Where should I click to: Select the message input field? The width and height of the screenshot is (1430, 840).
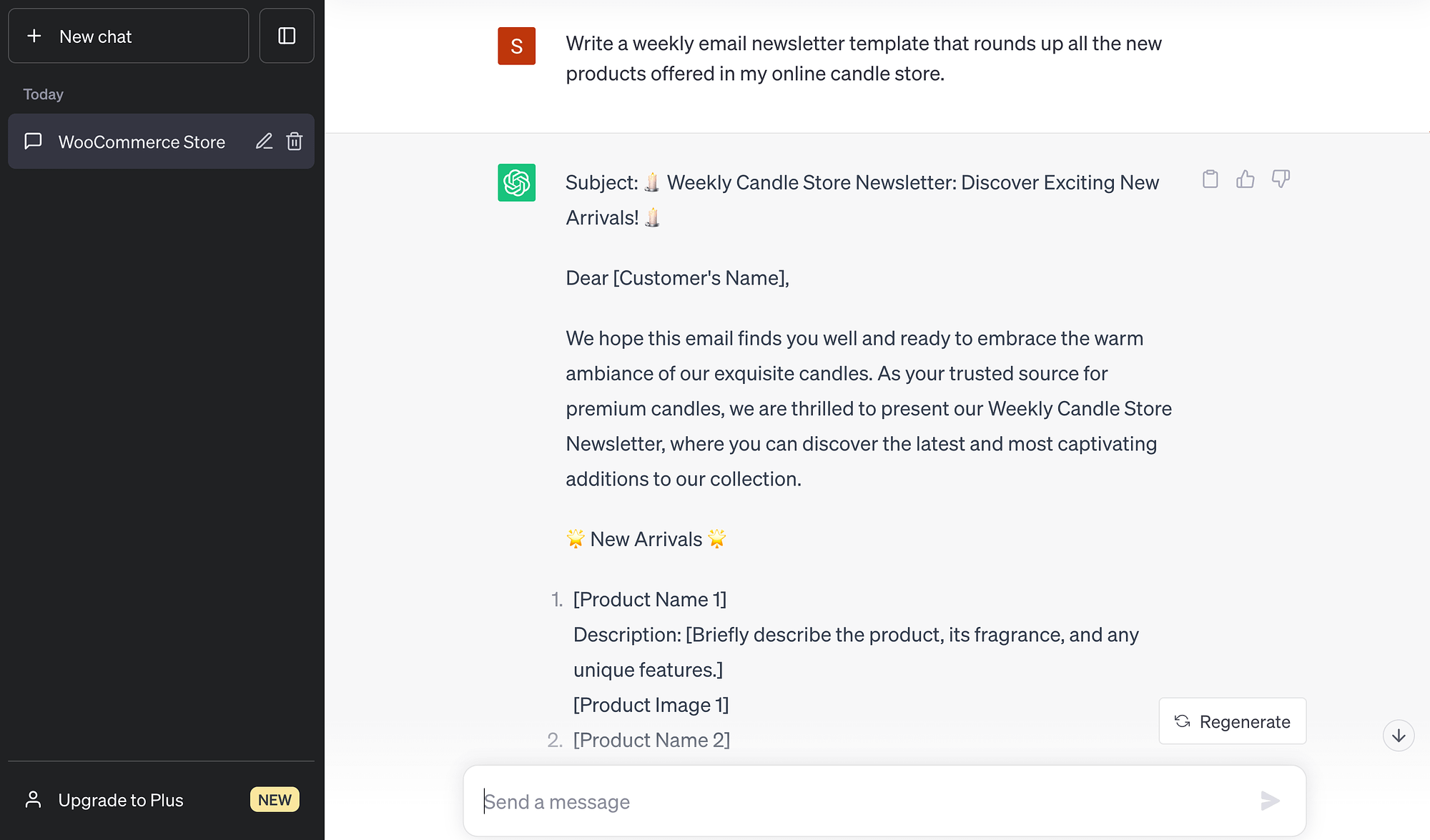click(884, 799)
